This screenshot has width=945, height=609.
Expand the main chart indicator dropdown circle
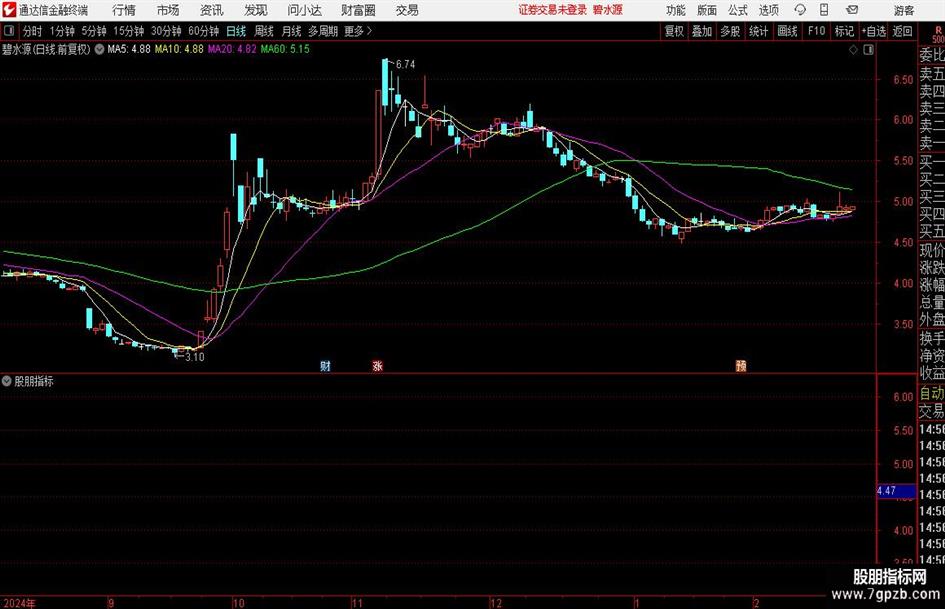[99, 49]
